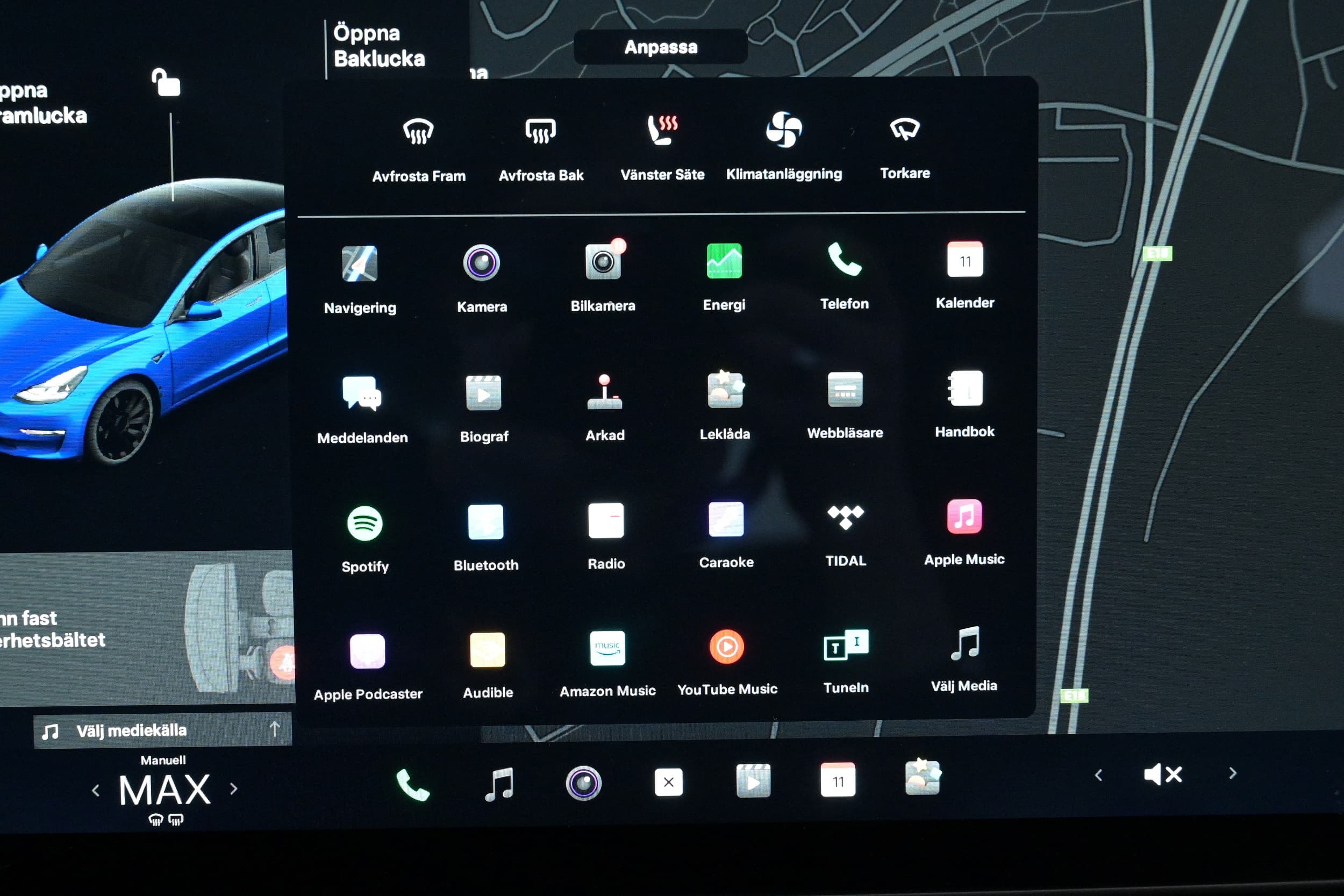Launch the Caraoke app
Image resolution: width=1344 pixels, height=896 pixels.
(x=726, y=535)
